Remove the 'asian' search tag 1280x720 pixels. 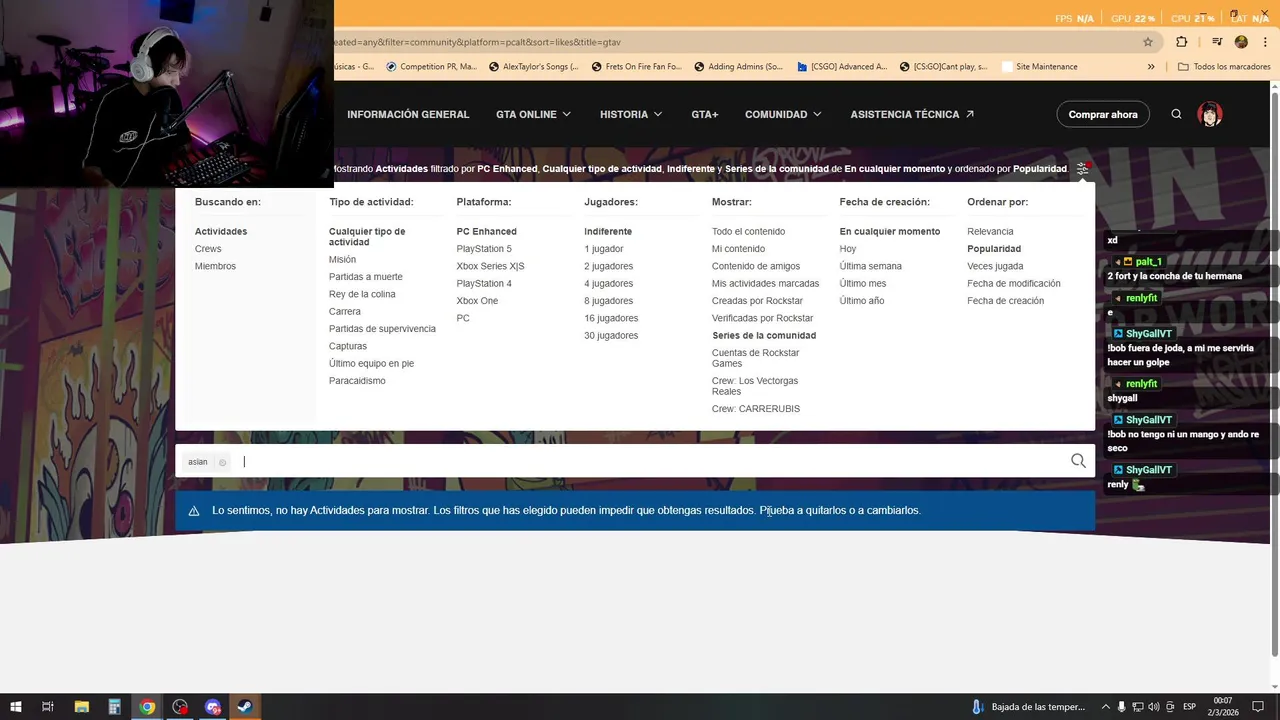(x=222, y=462)
